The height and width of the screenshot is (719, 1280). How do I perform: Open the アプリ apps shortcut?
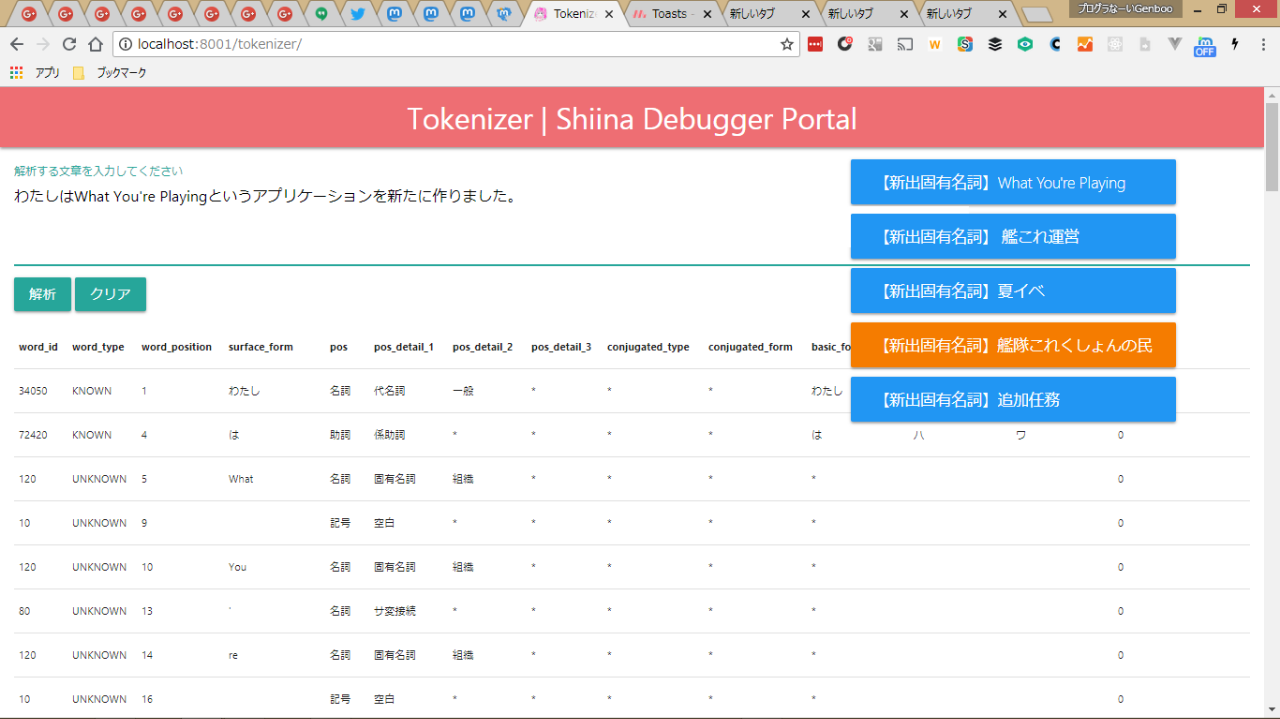pos(35,73)
